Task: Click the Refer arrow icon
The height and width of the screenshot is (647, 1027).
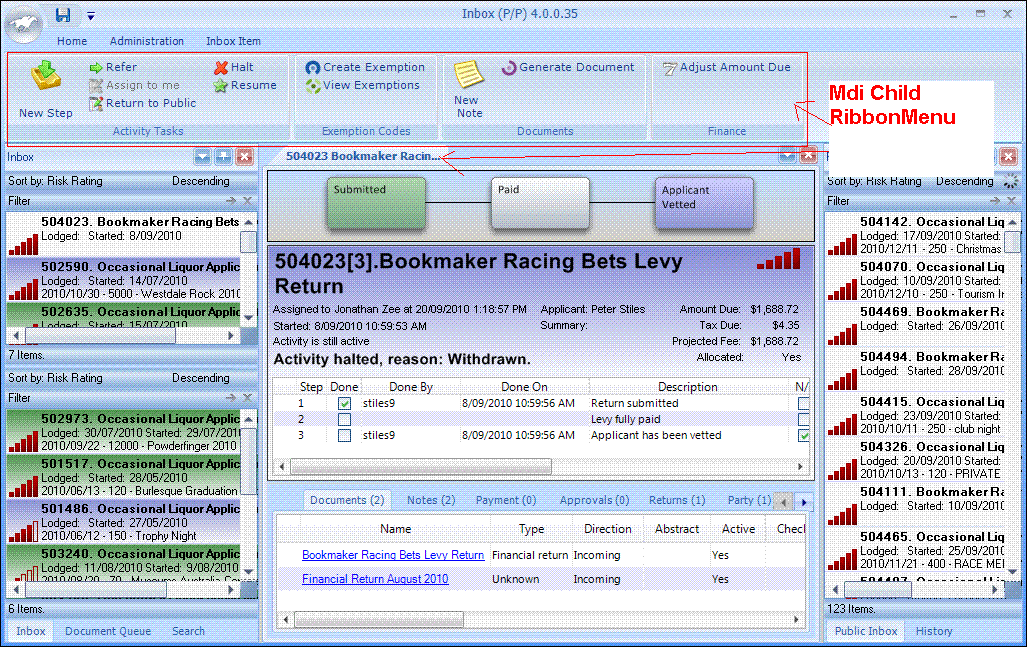Action: coord(97,67)
